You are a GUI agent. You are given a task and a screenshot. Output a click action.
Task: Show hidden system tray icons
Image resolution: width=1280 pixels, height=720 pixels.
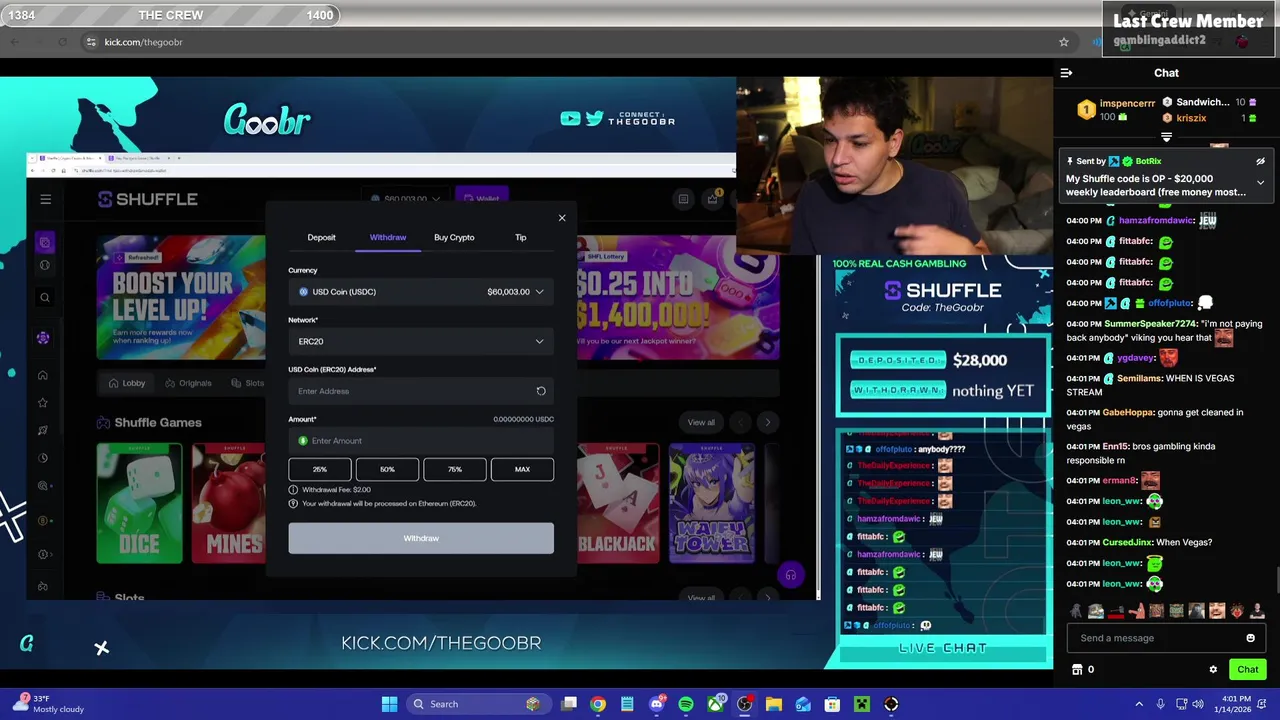[1139, 704]
